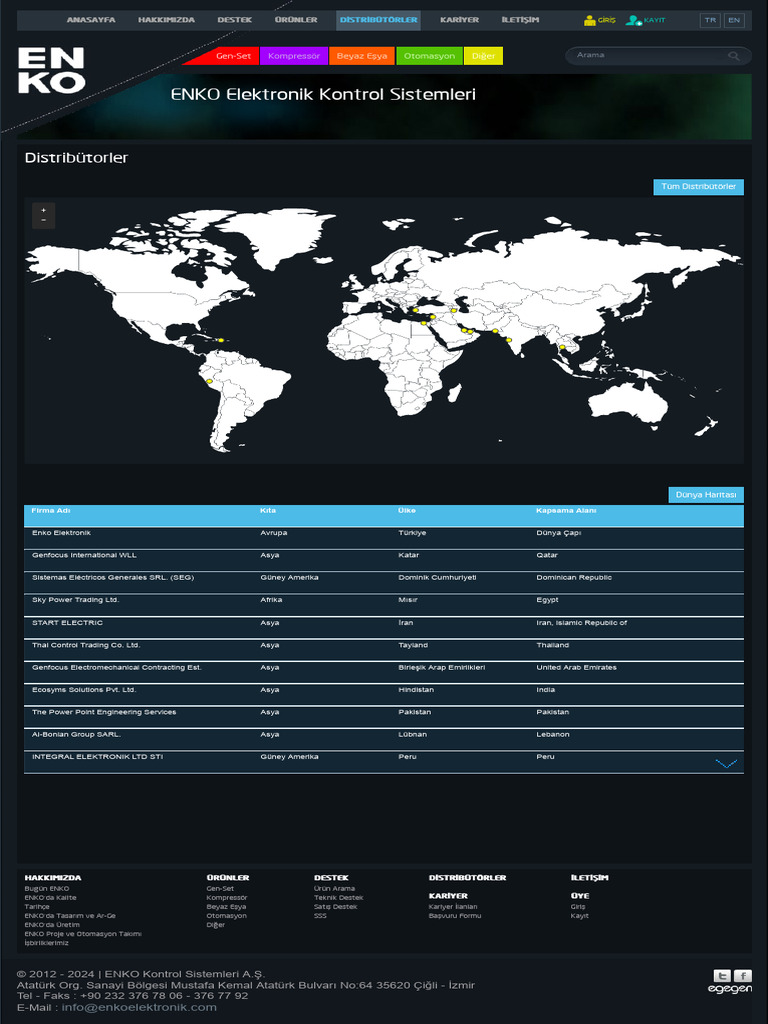
Task: Click the search magnifier icon
Action: 734,56
